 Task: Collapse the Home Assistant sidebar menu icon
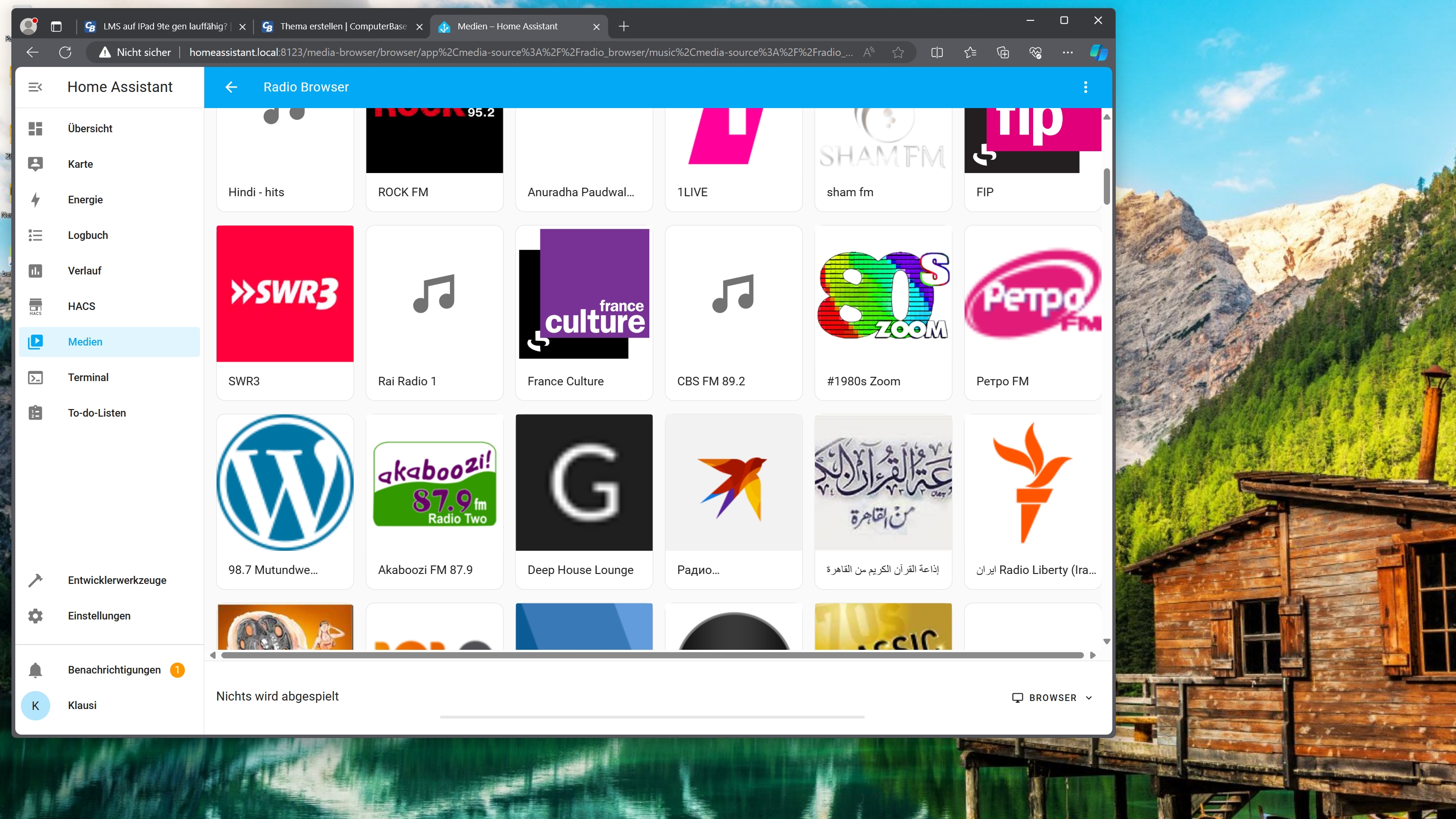click(35, 87)
